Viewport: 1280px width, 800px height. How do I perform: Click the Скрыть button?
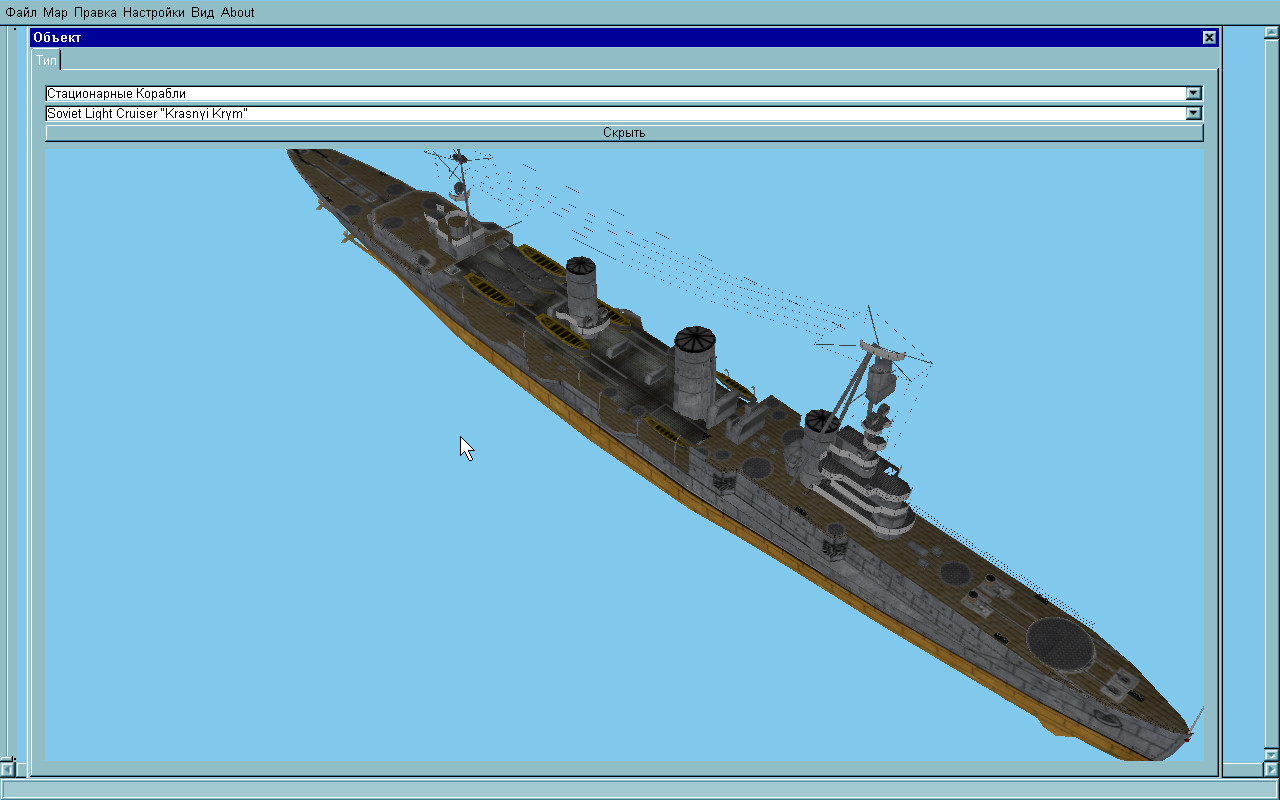point(624,133)
